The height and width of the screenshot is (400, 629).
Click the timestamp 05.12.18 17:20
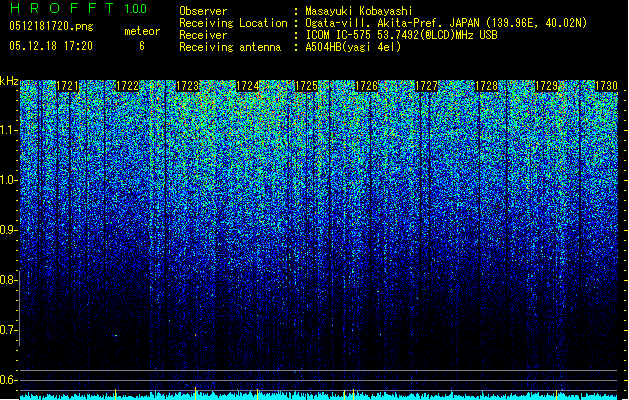51,46
